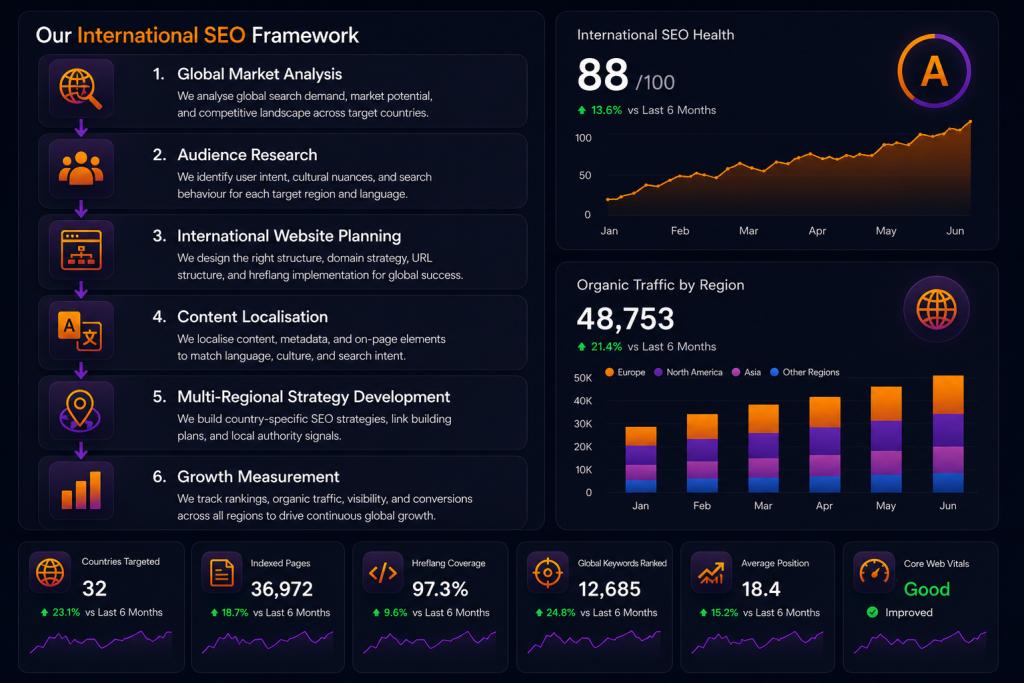Click the Organic Traffic by Region title
The width and height of the screenshot is (1024, 683).
660,285
